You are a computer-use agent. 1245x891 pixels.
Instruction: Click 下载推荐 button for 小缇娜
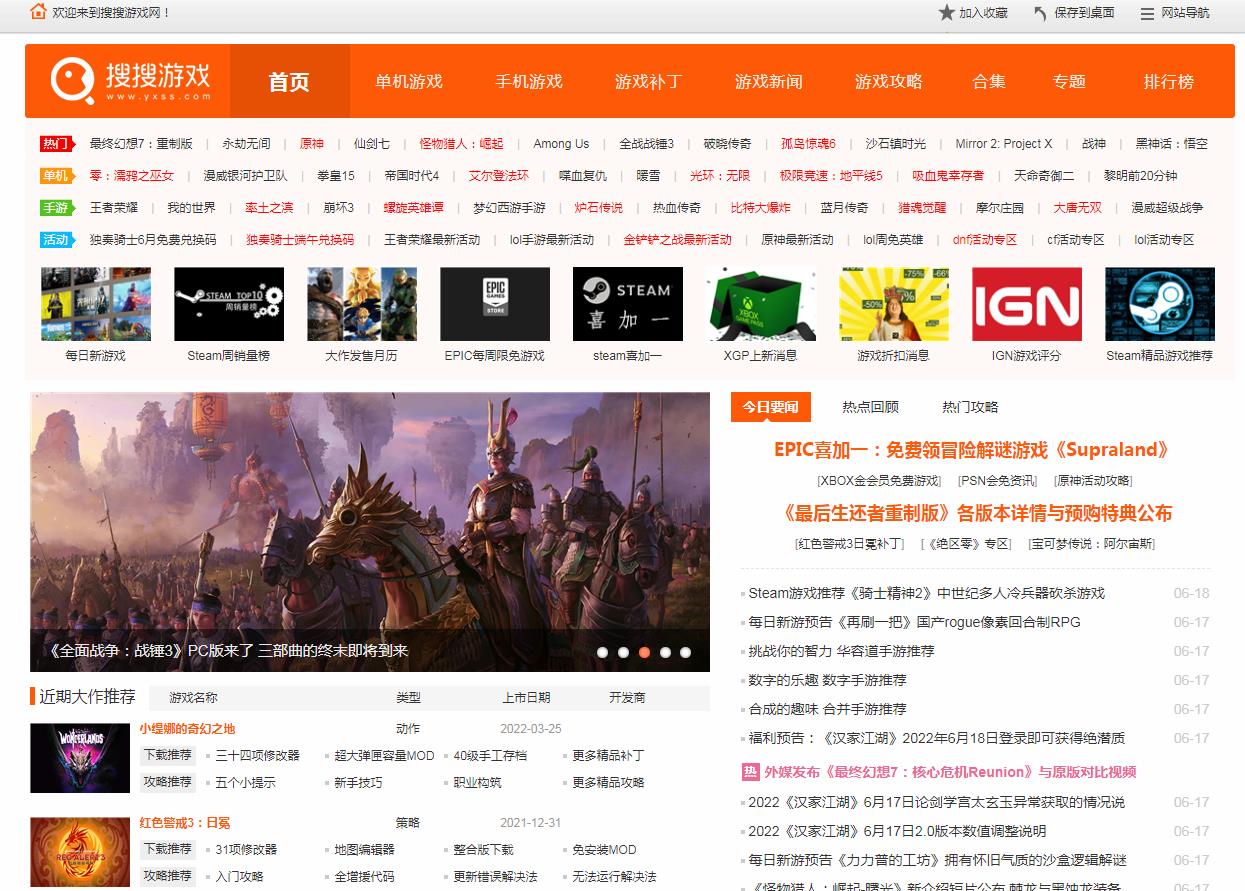point(167,755)
